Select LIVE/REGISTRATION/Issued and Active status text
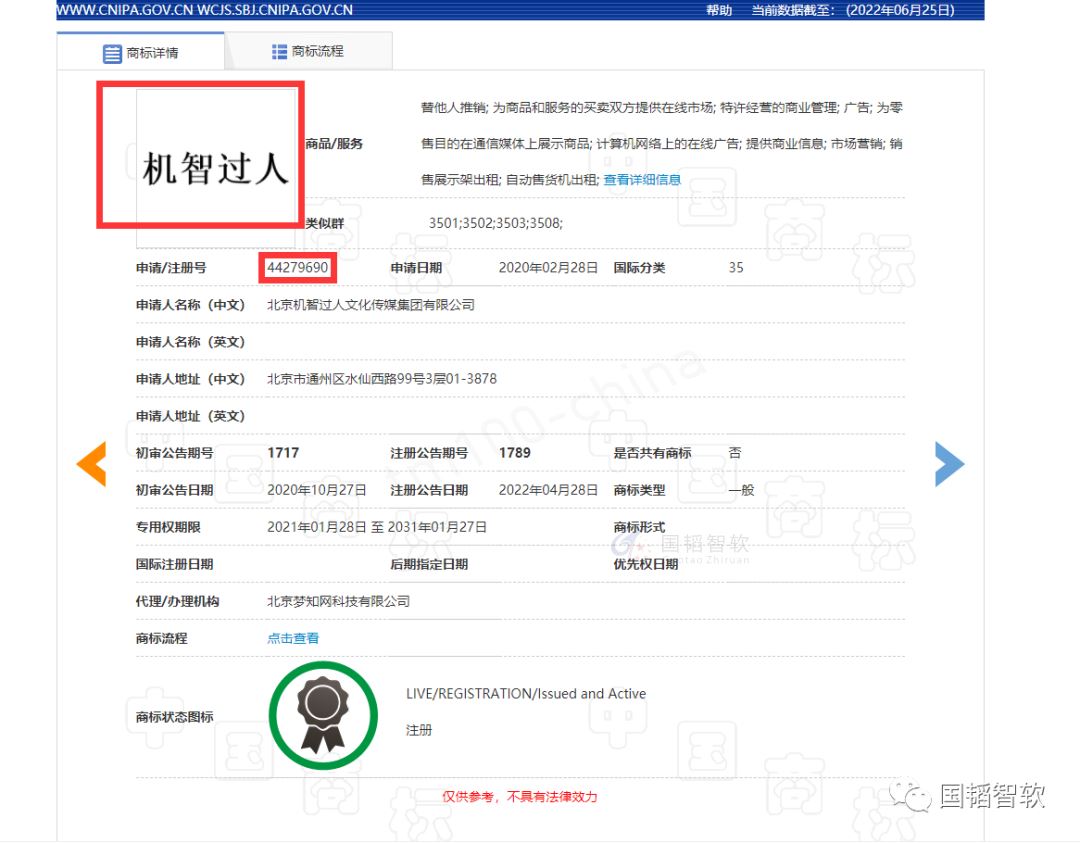 click(x=526, y=694)
